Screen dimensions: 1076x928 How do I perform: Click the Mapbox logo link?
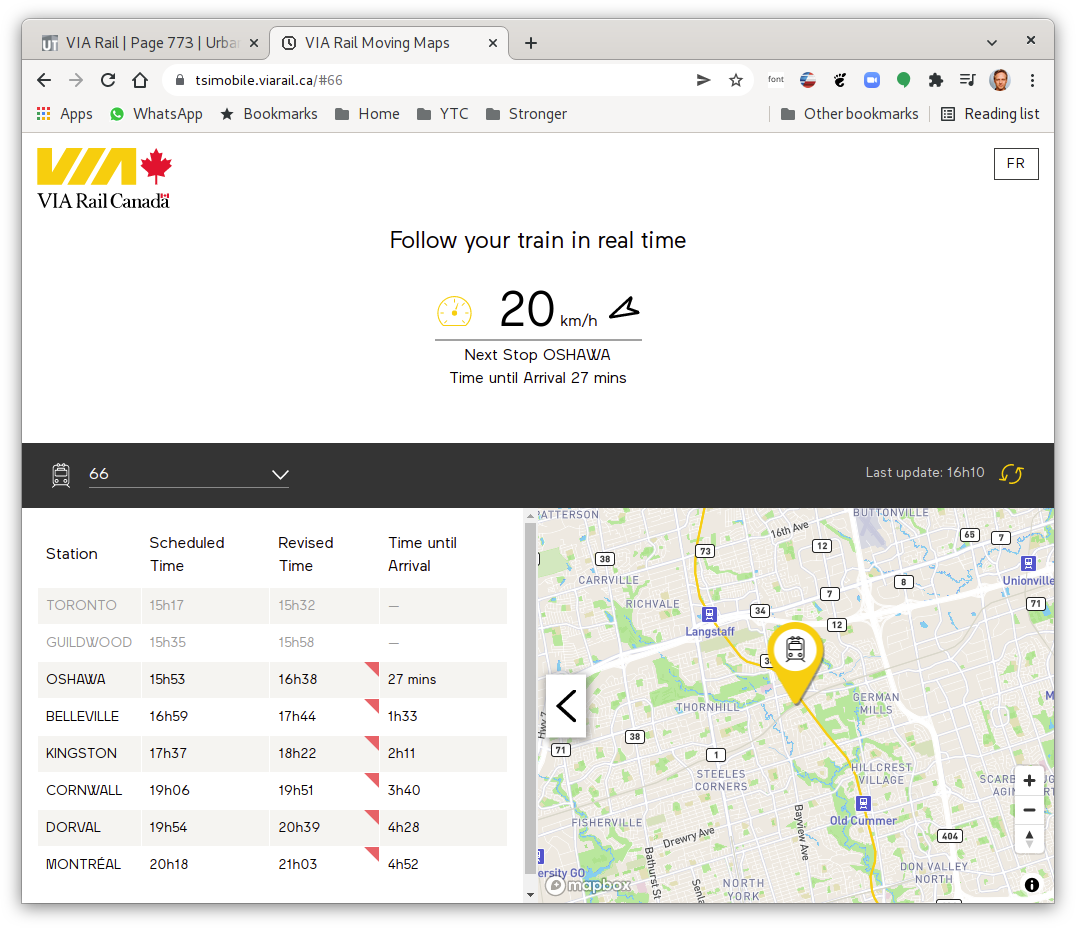[x=589, y=885]
